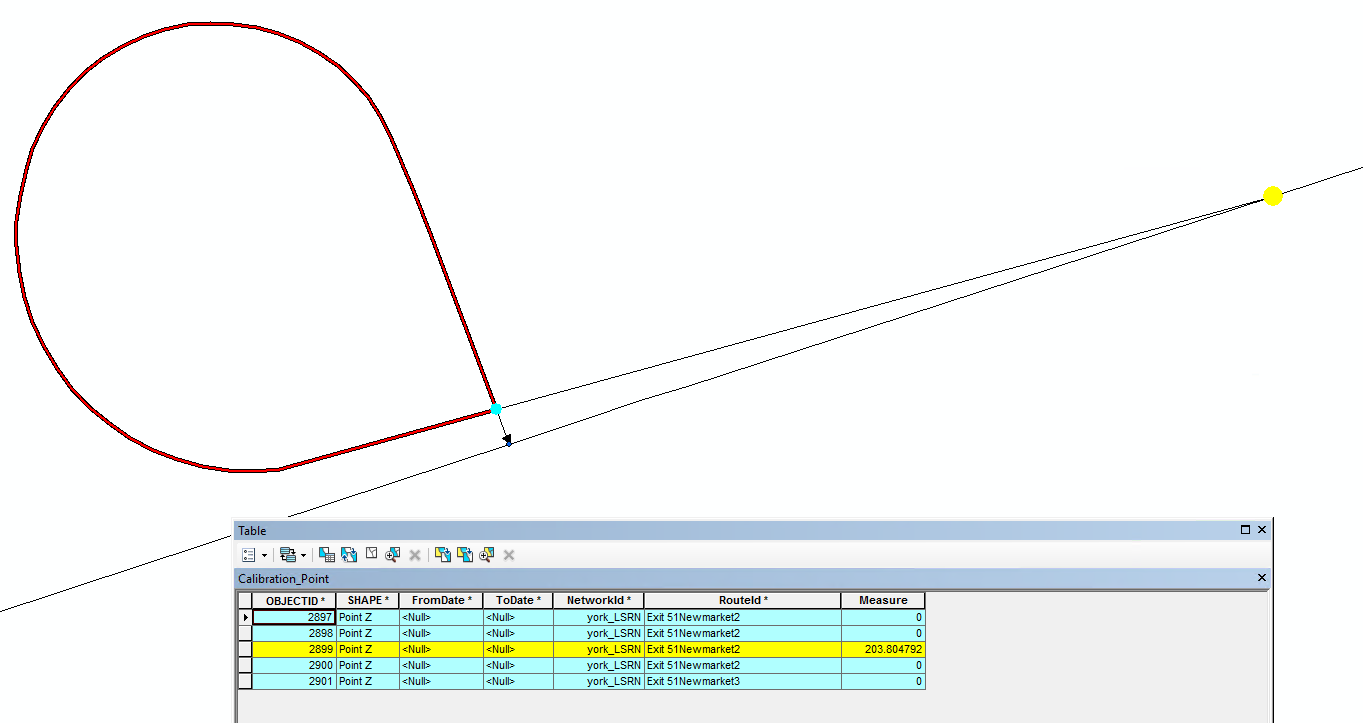Click the Unselect Highlighted icon

(443, 554)
